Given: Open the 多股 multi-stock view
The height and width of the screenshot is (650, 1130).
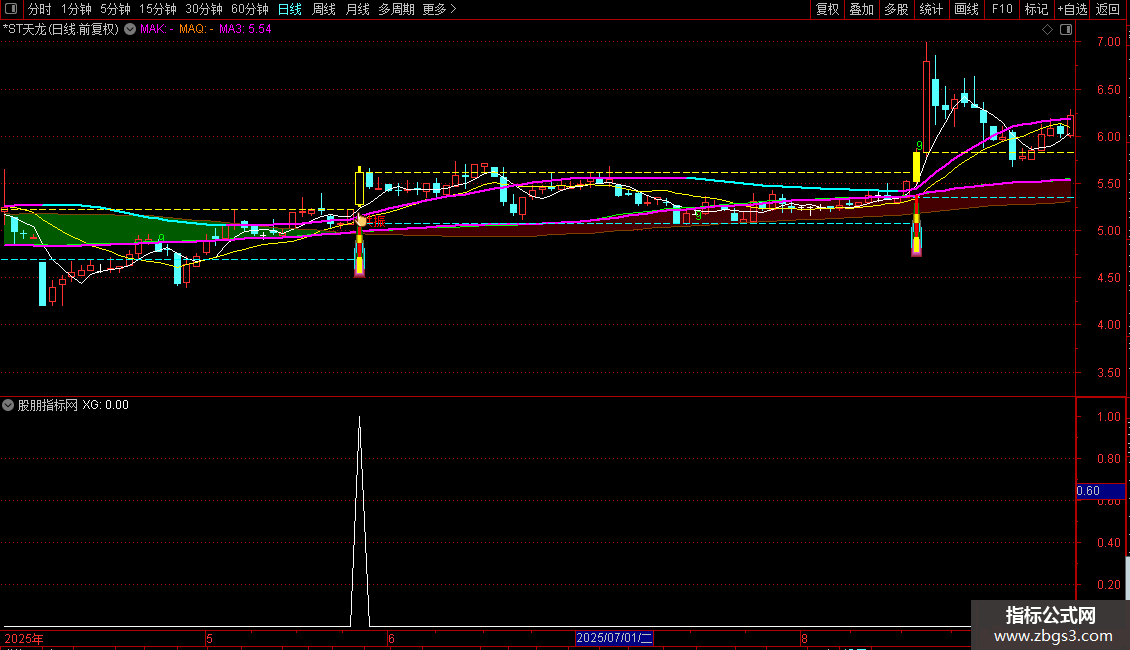Looking at the screenshot, I should click(x=896, y=9).
